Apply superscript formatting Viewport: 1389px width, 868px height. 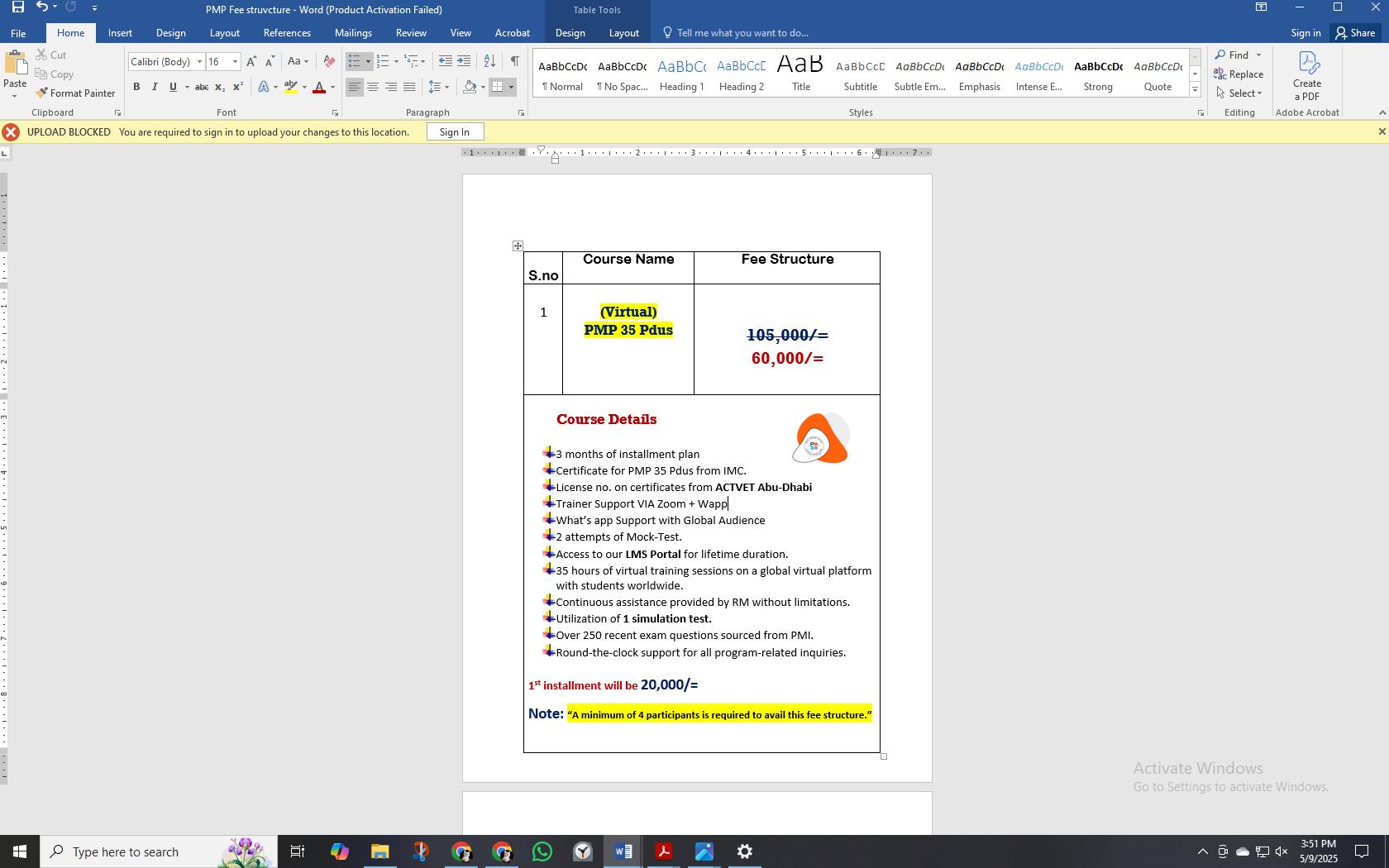(237, 87)
